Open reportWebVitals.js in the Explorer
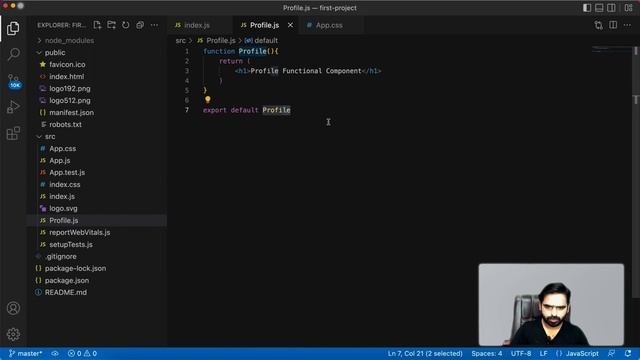 (x=97, y=232)
